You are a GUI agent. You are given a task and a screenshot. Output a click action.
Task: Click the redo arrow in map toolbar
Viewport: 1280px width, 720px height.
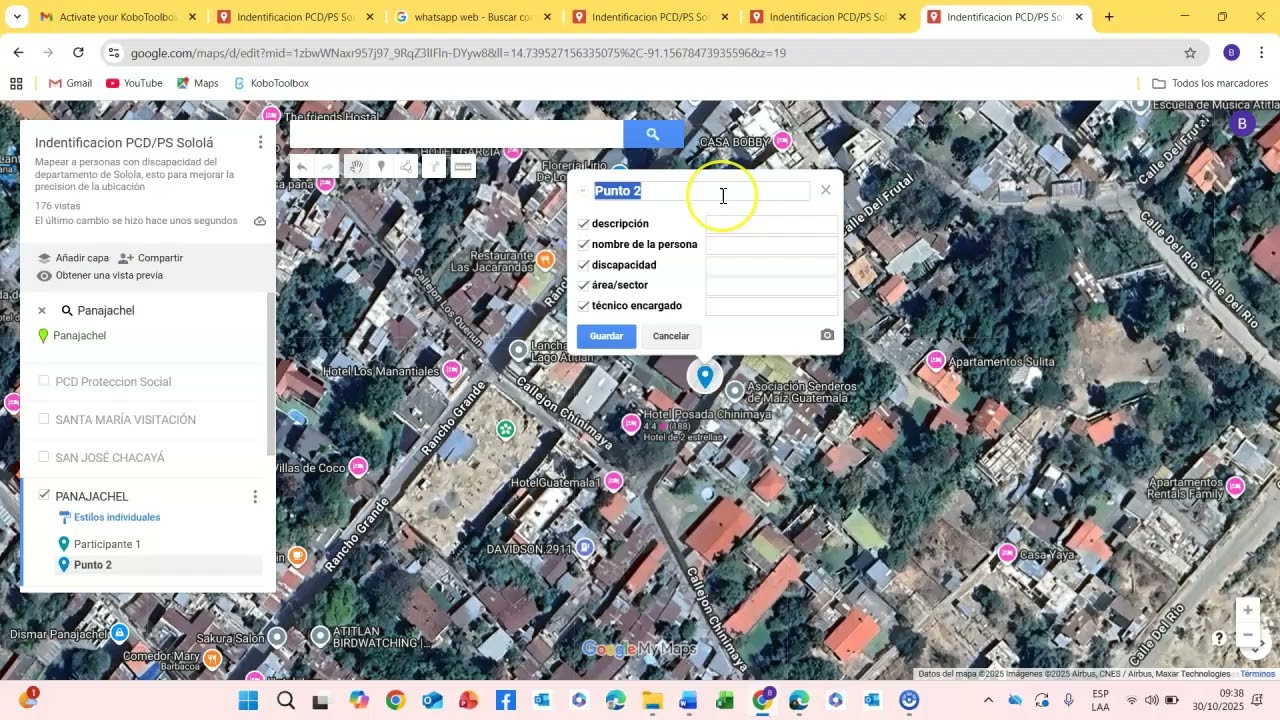(x=327, y=167)
